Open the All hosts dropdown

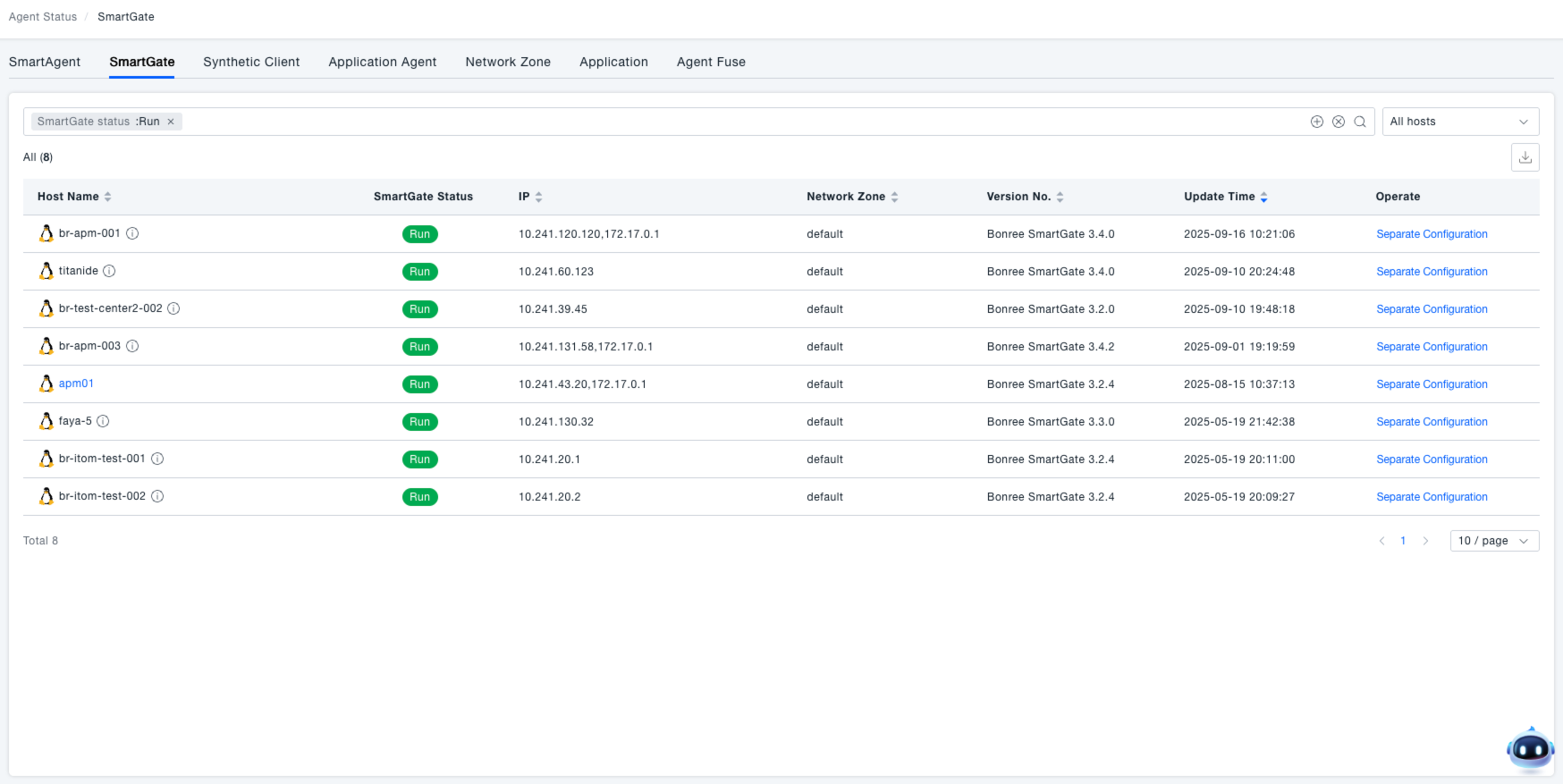tap(1459, 122)
